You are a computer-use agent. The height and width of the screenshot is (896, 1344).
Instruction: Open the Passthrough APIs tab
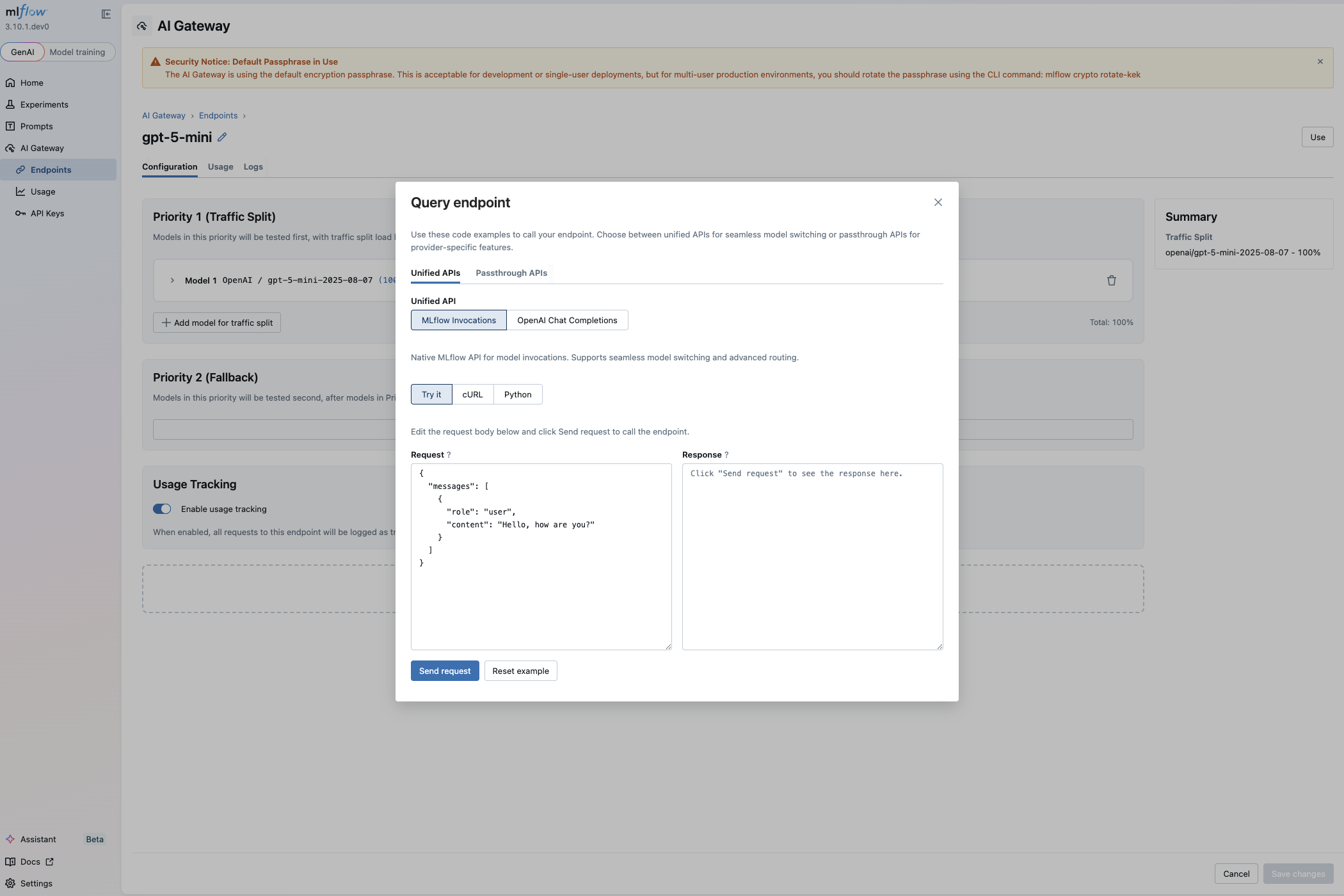point(511,273)
